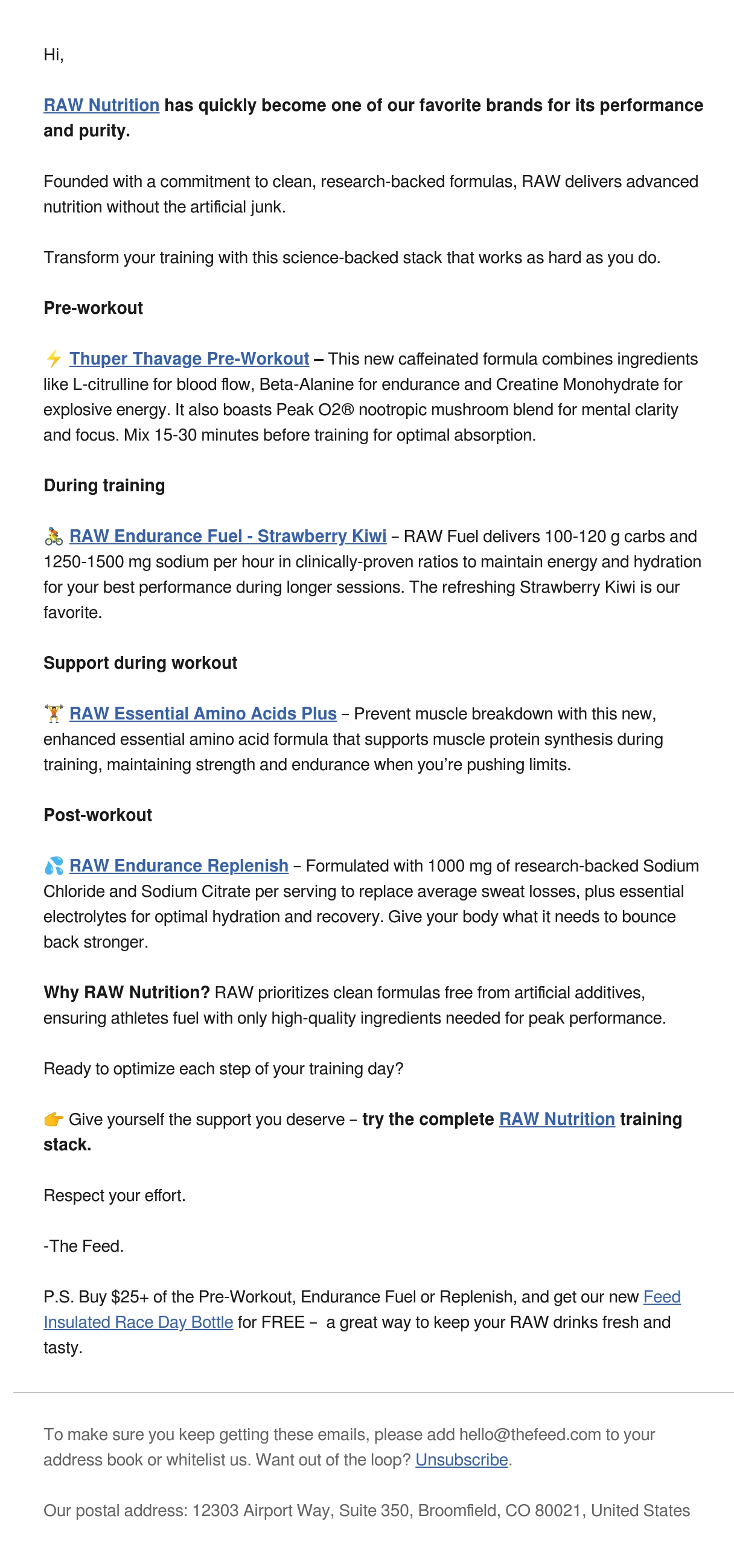Viewport: 734px width, 1568px height.
Task: Open RAW Essential Amino Acids Plus link
Action: point(203,713)
